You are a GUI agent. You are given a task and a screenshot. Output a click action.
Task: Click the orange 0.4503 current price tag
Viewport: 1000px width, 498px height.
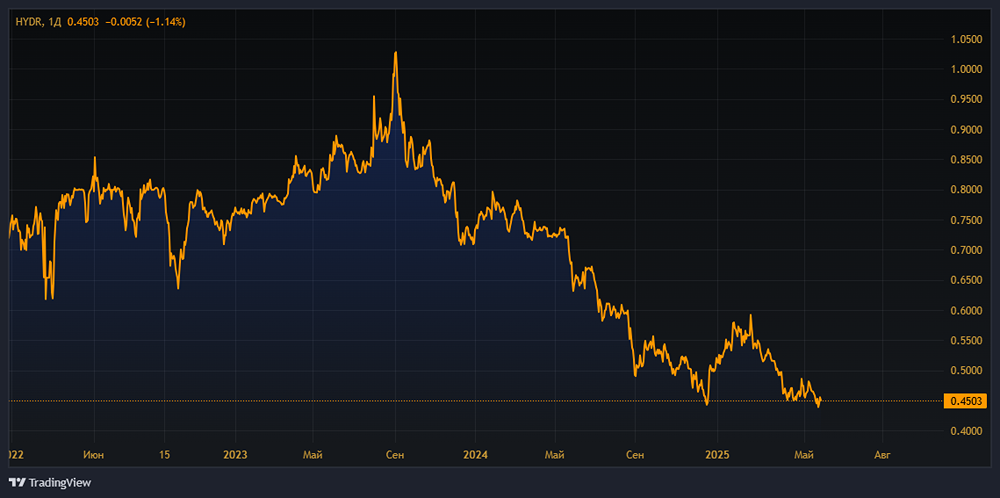point(964,401)
